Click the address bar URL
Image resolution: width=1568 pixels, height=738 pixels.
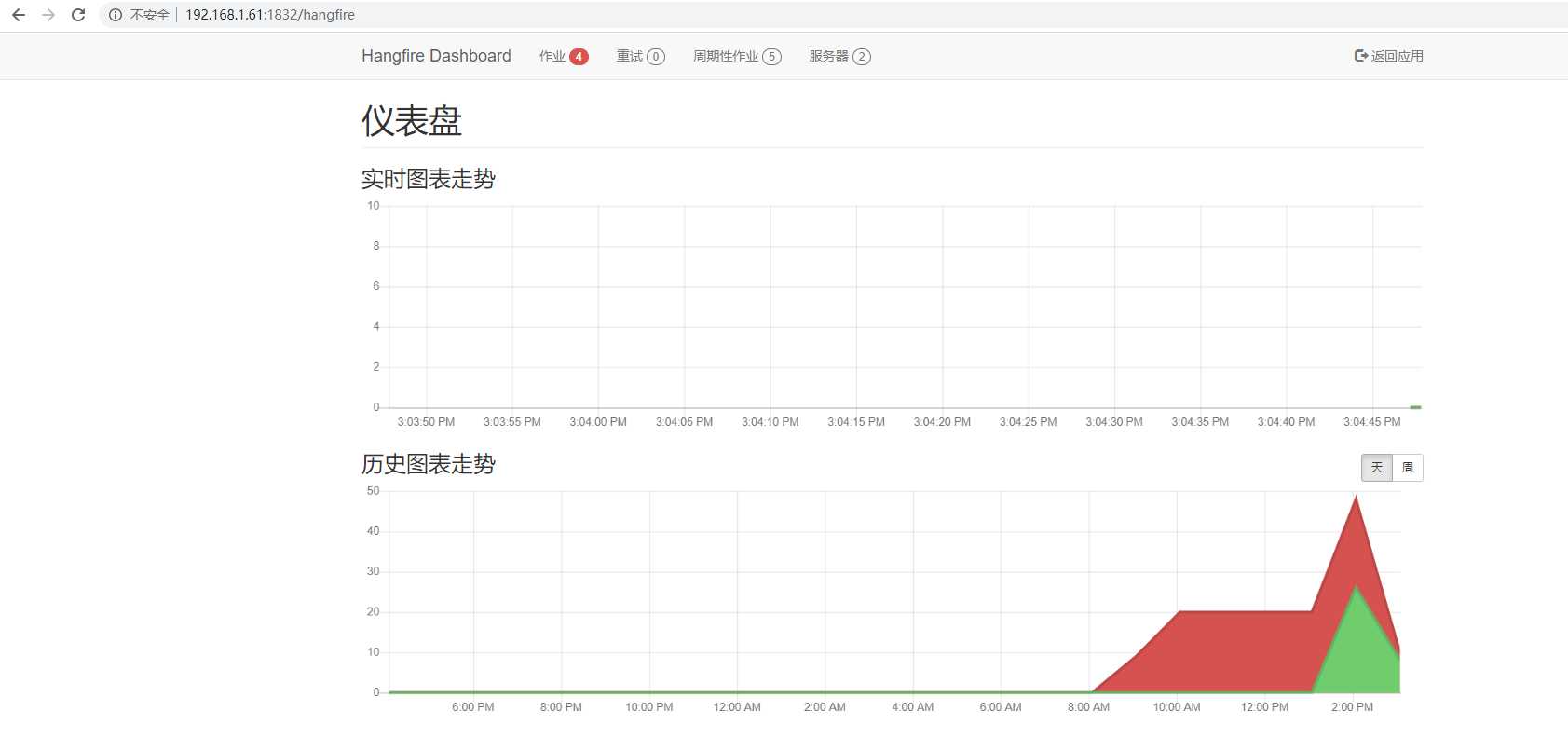pyautogui.click(x=270, y=15)
